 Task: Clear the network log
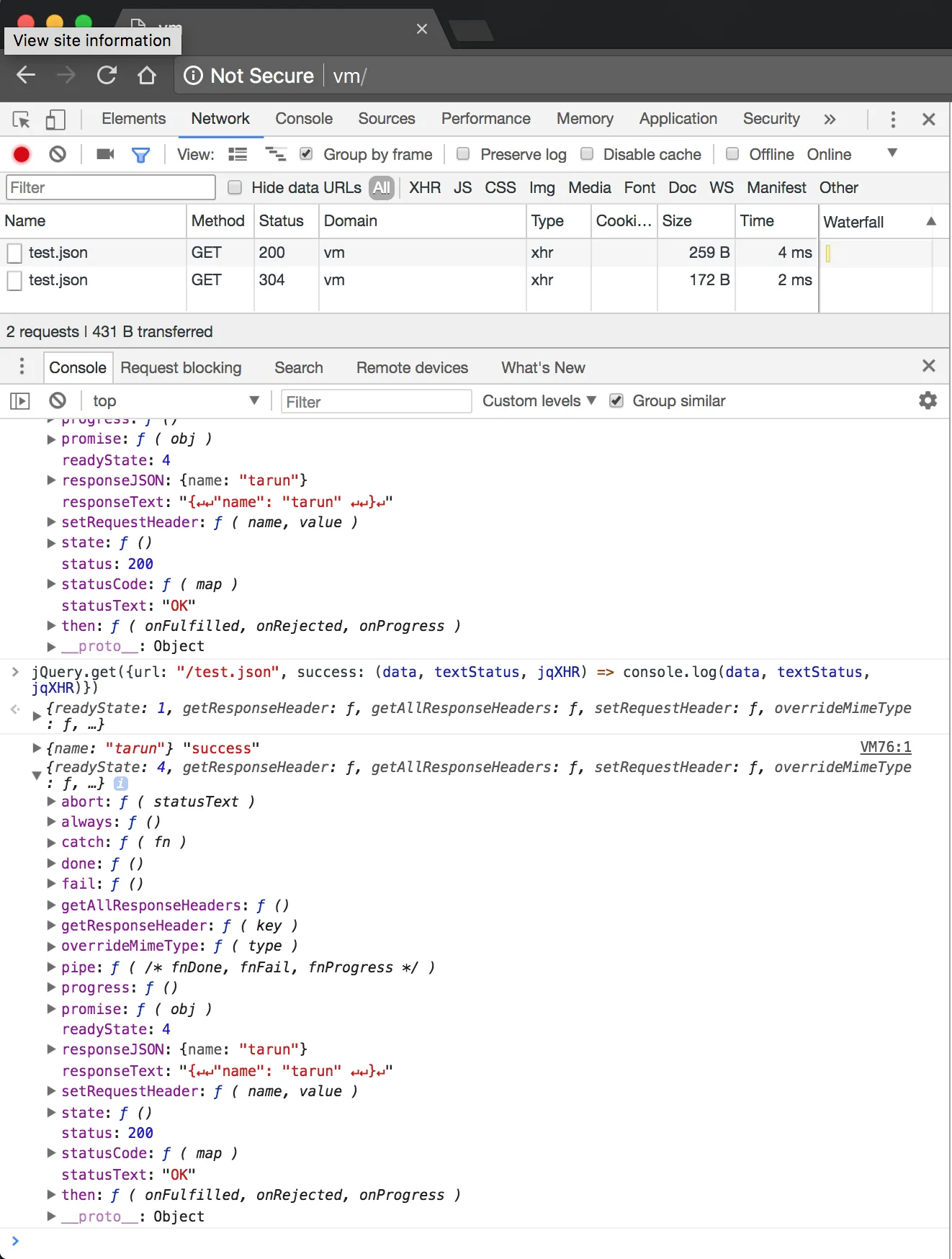pyautogui.click(x=58, y=154)
